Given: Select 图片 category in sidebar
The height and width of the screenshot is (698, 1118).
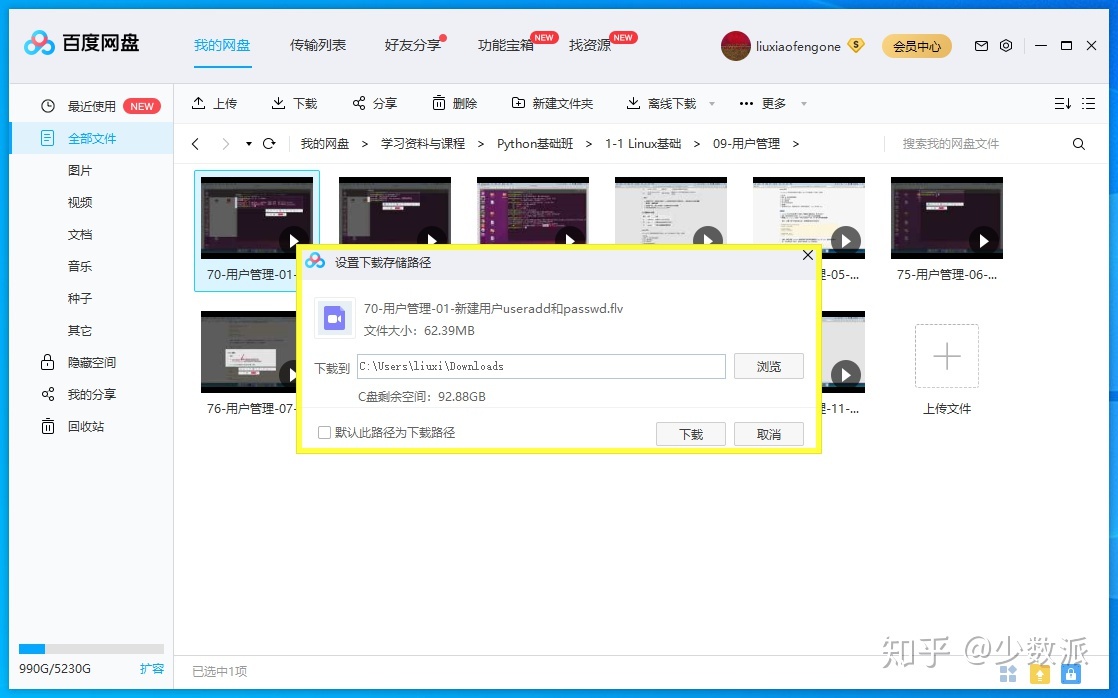Looking at the screenshot, I should click(80, 170).
